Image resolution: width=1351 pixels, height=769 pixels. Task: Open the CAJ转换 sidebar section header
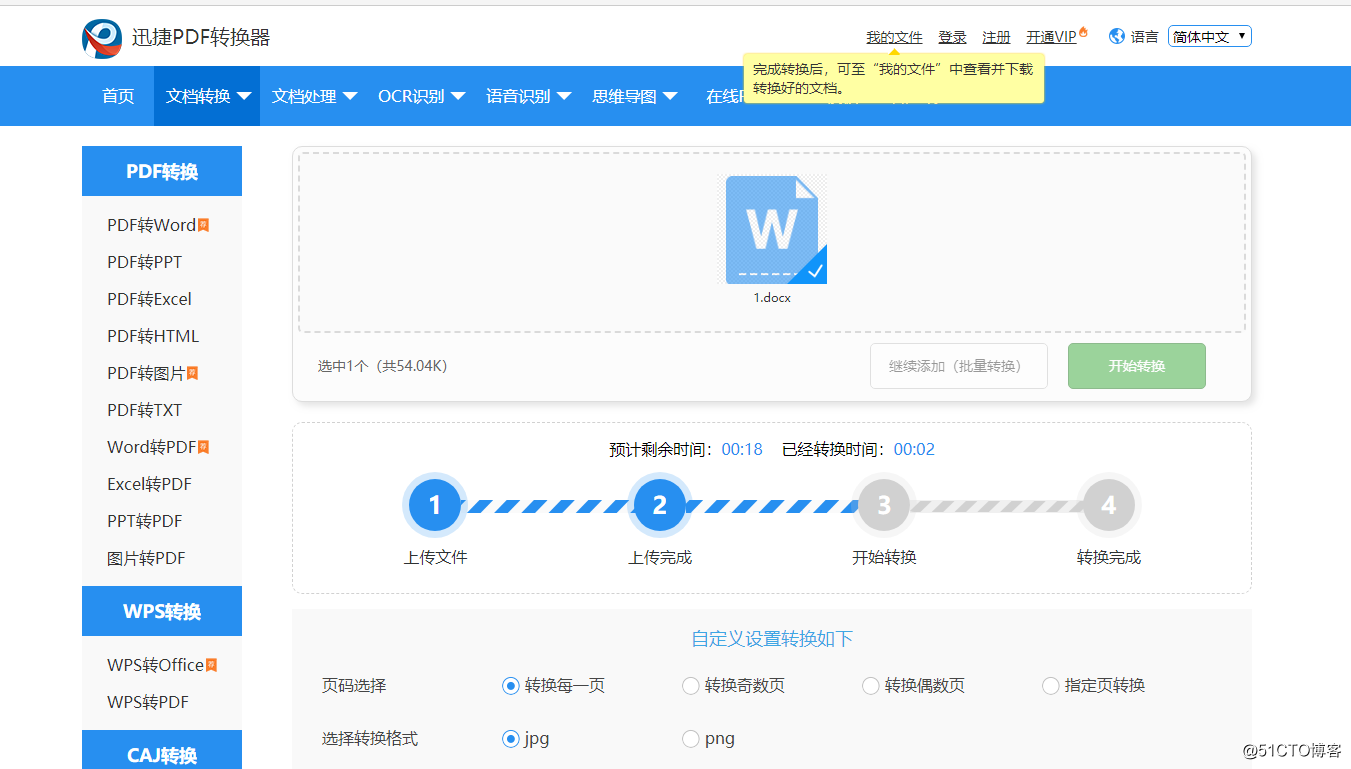pyautogui.click(x=162, y=752)
